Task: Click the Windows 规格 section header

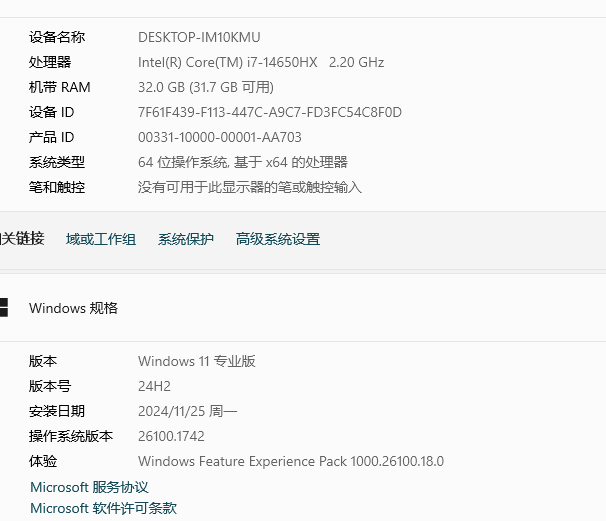Action: (x=73, y=308)
